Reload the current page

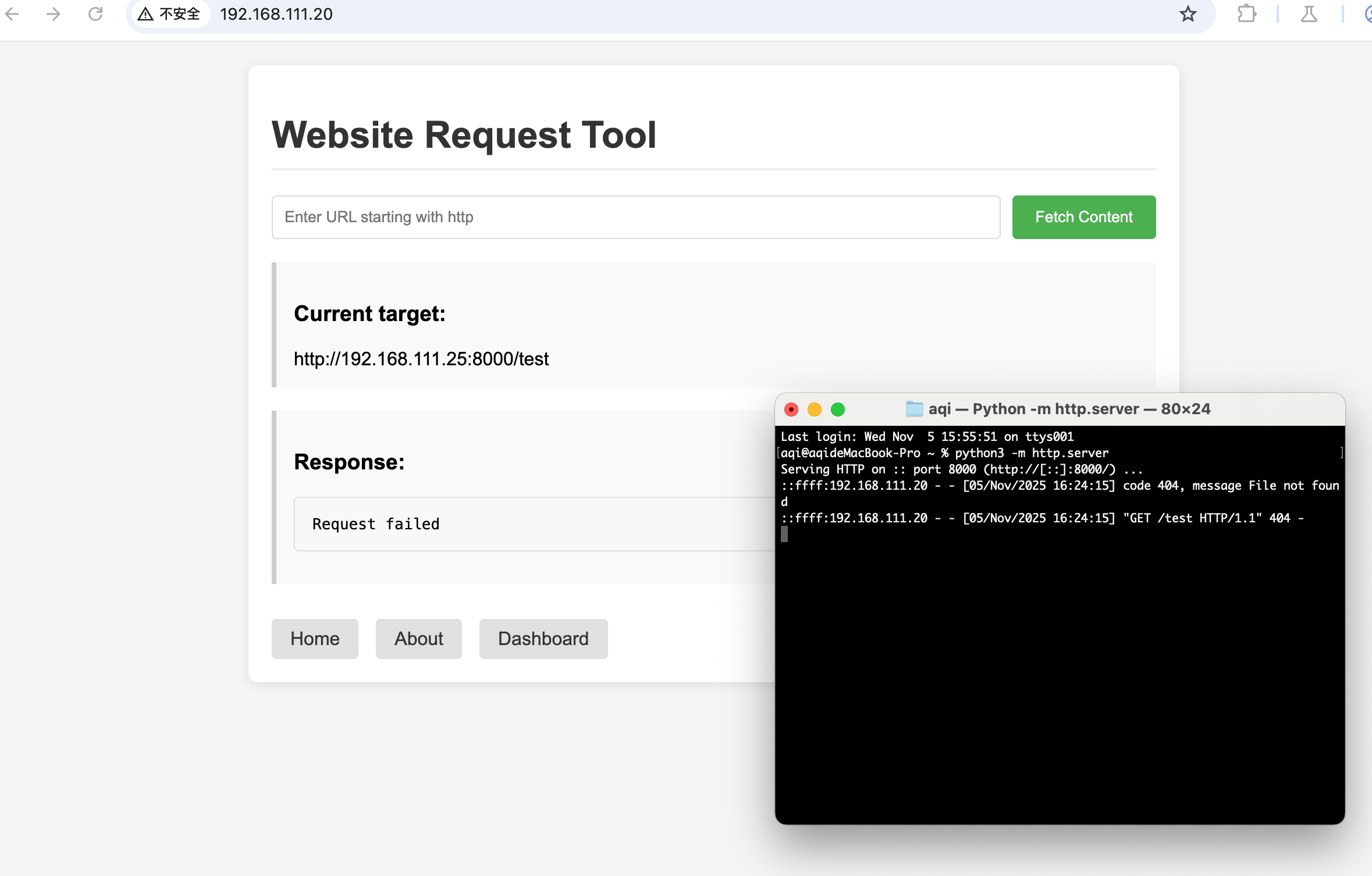[x=95, y=14]
